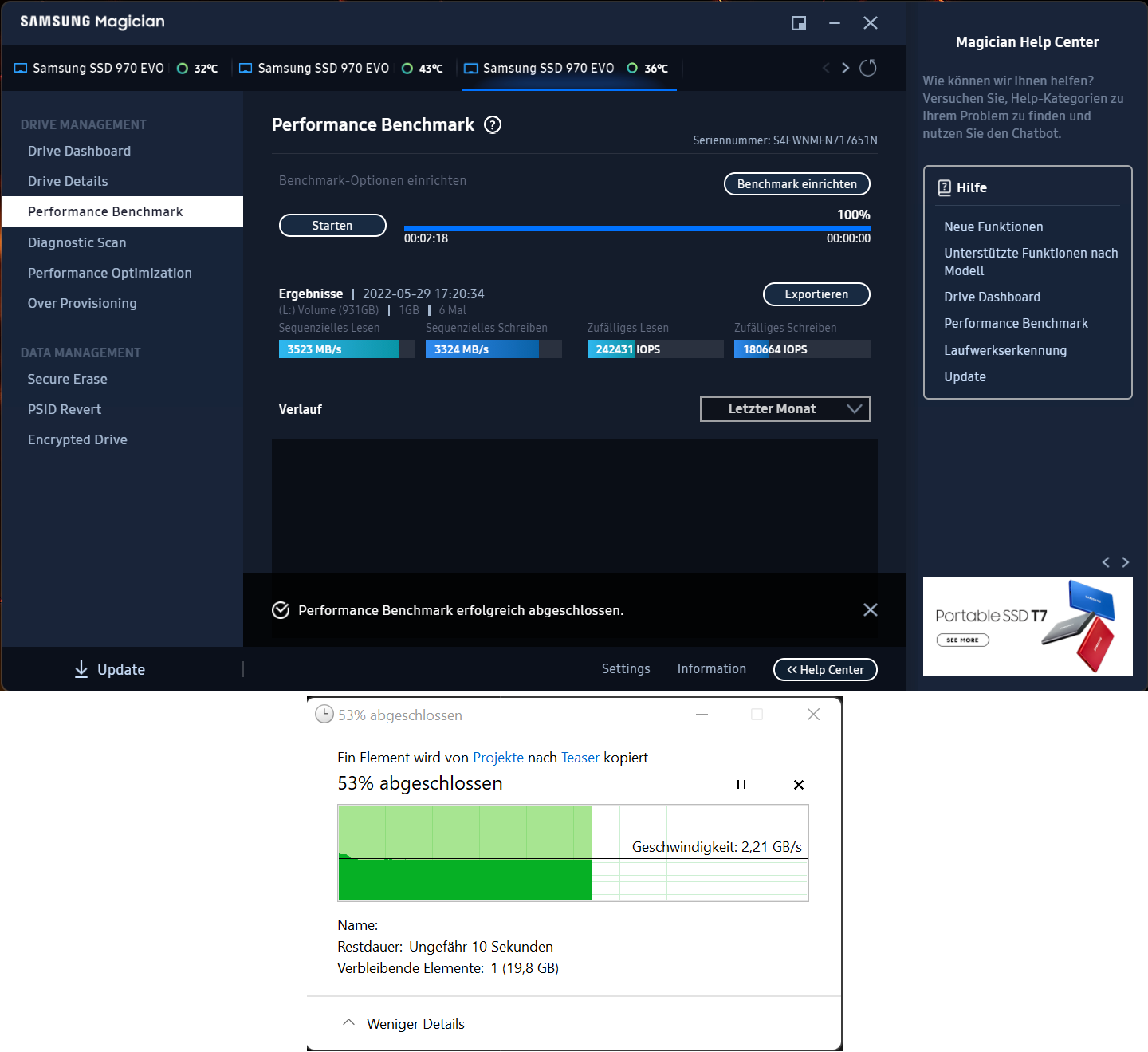The height and width of the screenshot is (1052, 1148).
Task: Open Encrypted Drive
Action: pyautogui.click(x=77, y=439)
